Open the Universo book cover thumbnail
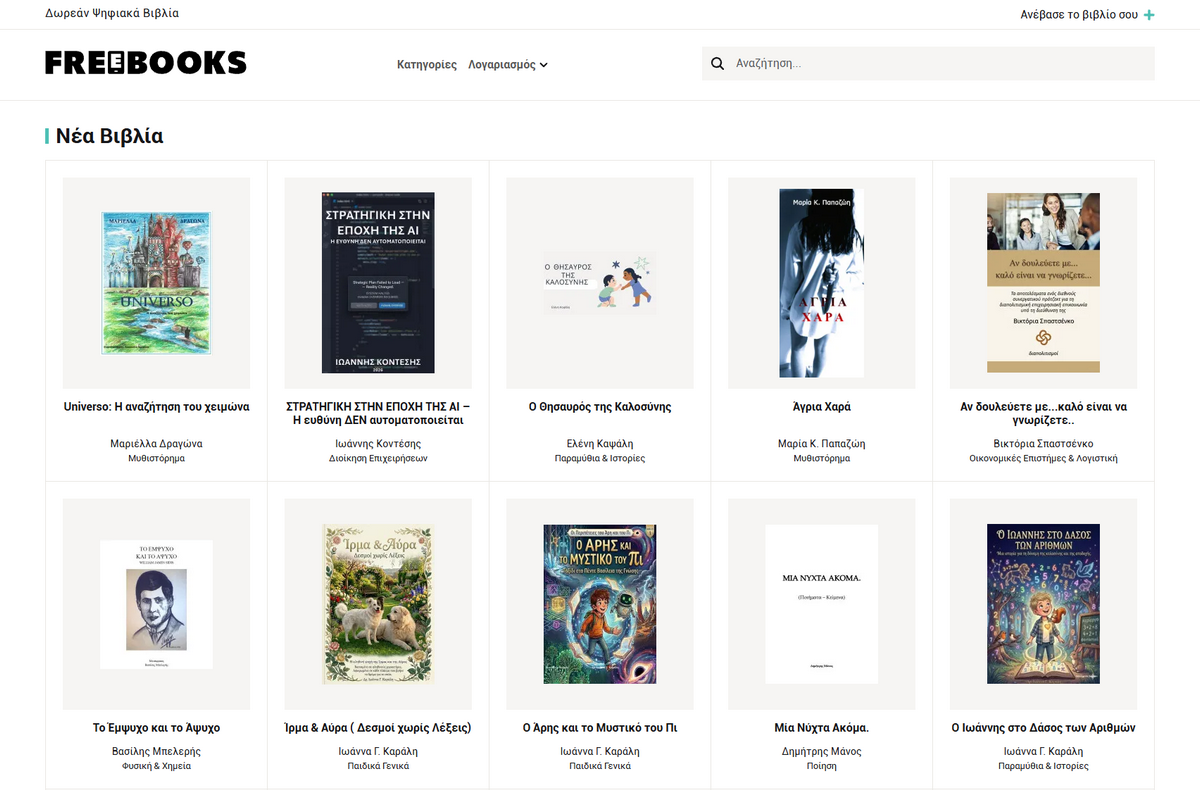The width and height of the screenshot is (1200, 790). [157, 283]
